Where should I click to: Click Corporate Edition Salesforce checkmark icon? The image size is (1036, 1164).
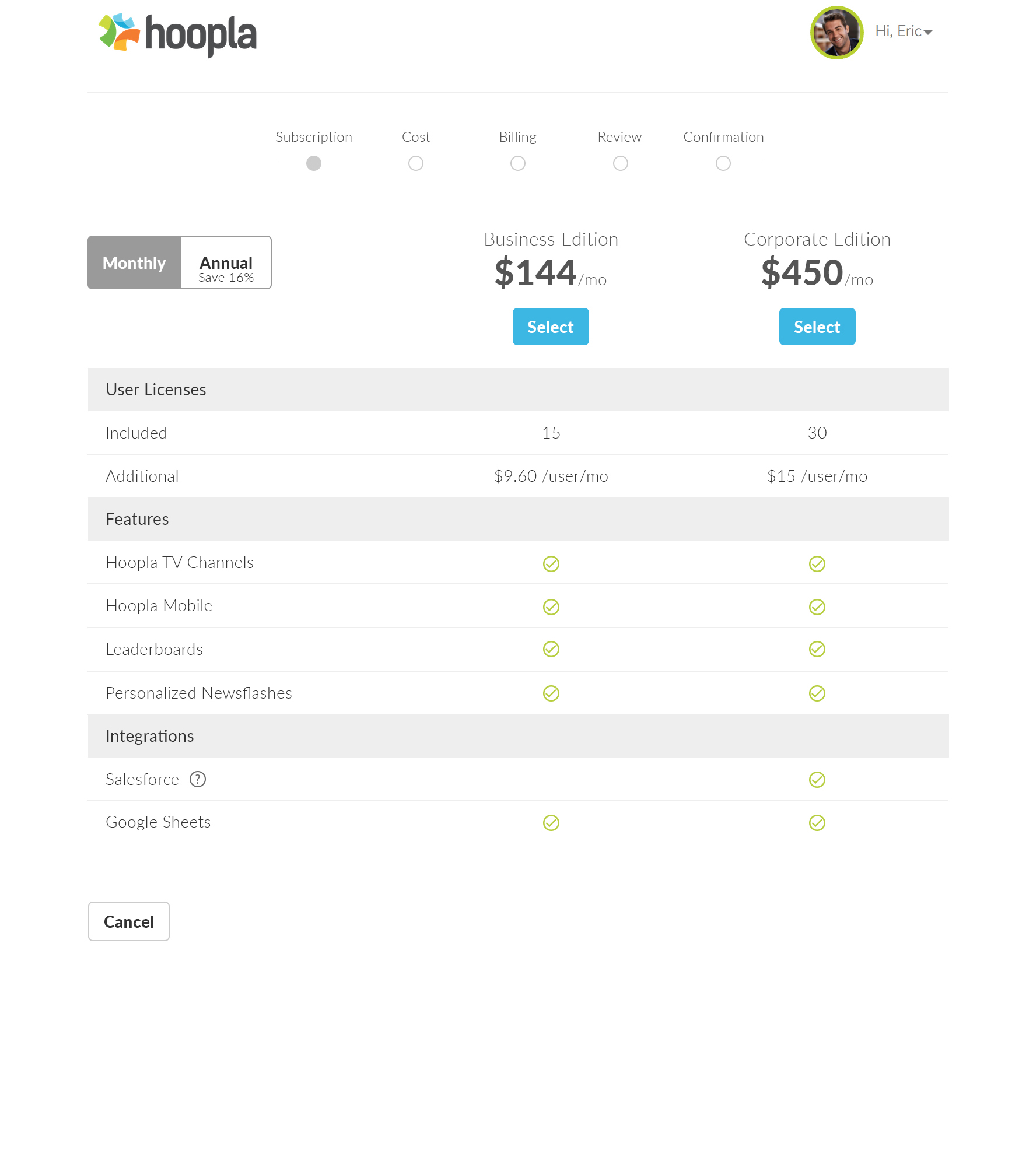click(817, 780)
